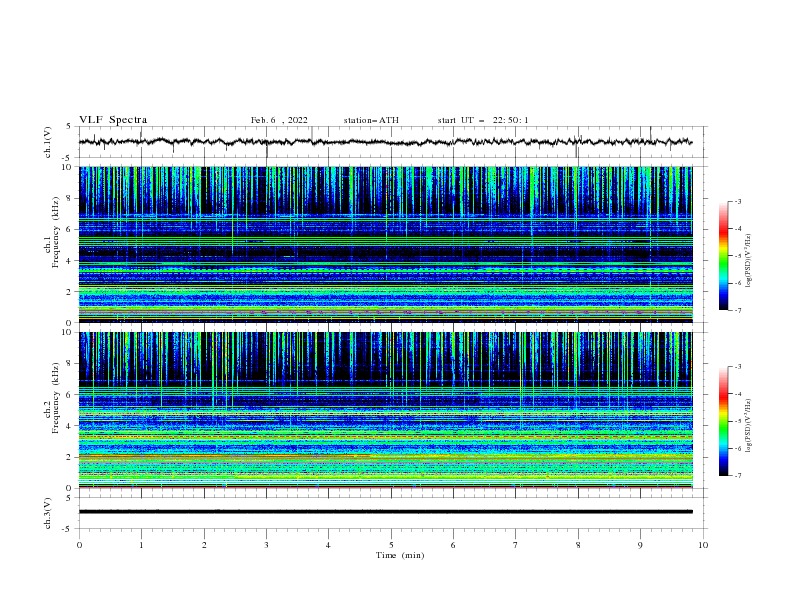Click the ch.2 frequency tick label "4"
This screenshot has width=792, height=612.
[69, 426]
